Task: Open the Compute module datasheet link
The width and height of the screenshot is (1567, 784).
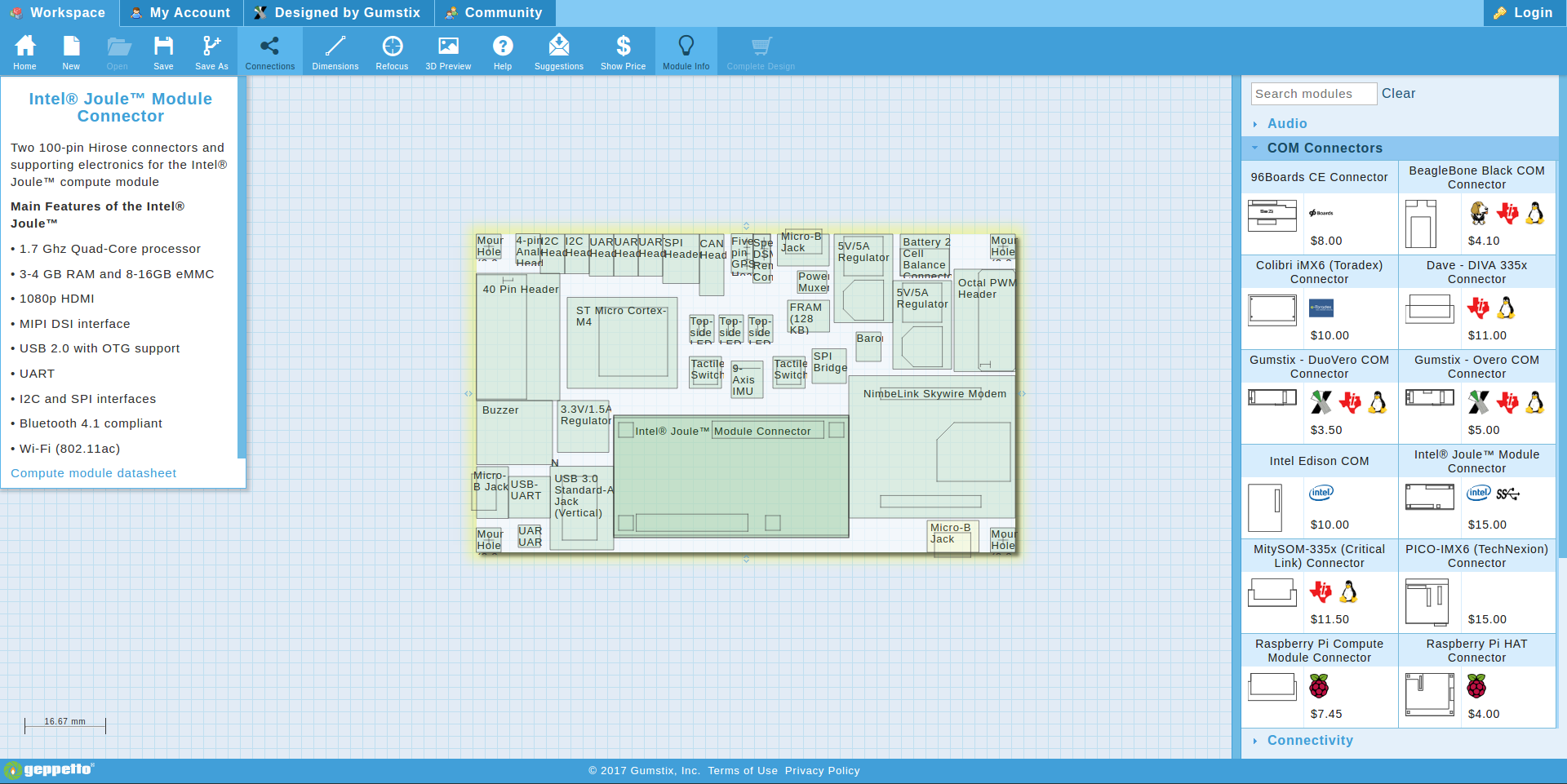Action: (93, 473)
